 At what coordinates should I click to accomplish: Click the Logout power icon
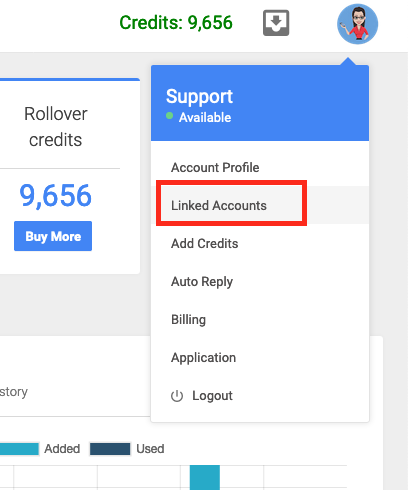[177, 396]
